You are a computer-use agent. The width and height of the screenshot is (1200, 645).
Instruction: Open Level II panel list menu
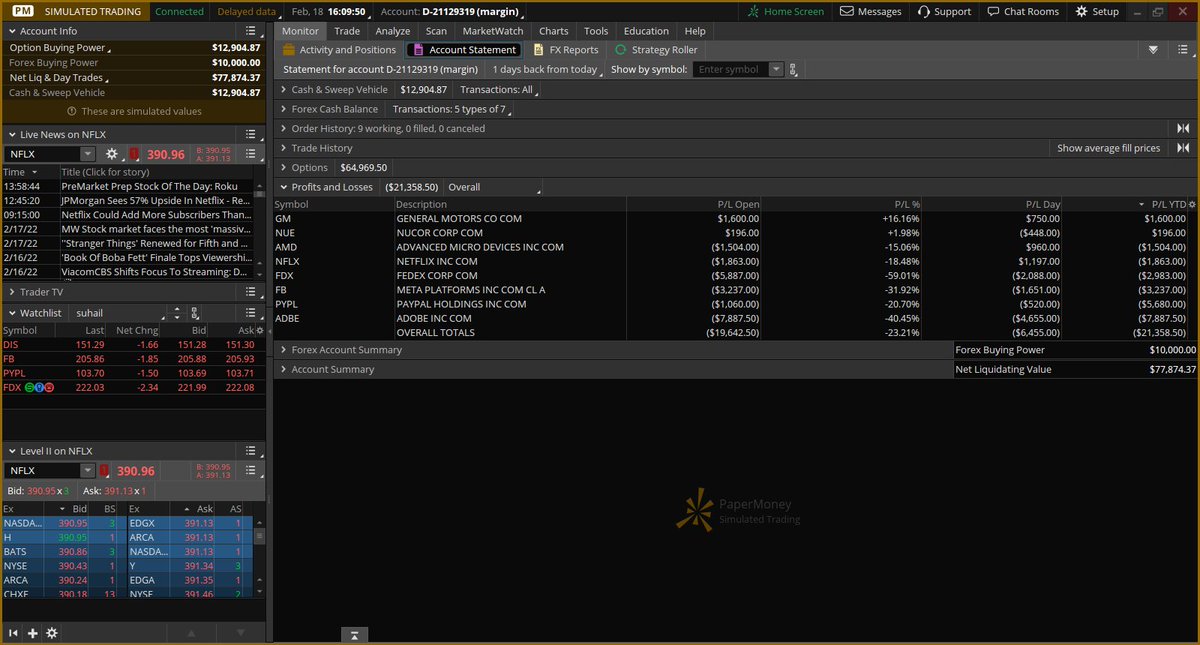(x=253, y=451)
